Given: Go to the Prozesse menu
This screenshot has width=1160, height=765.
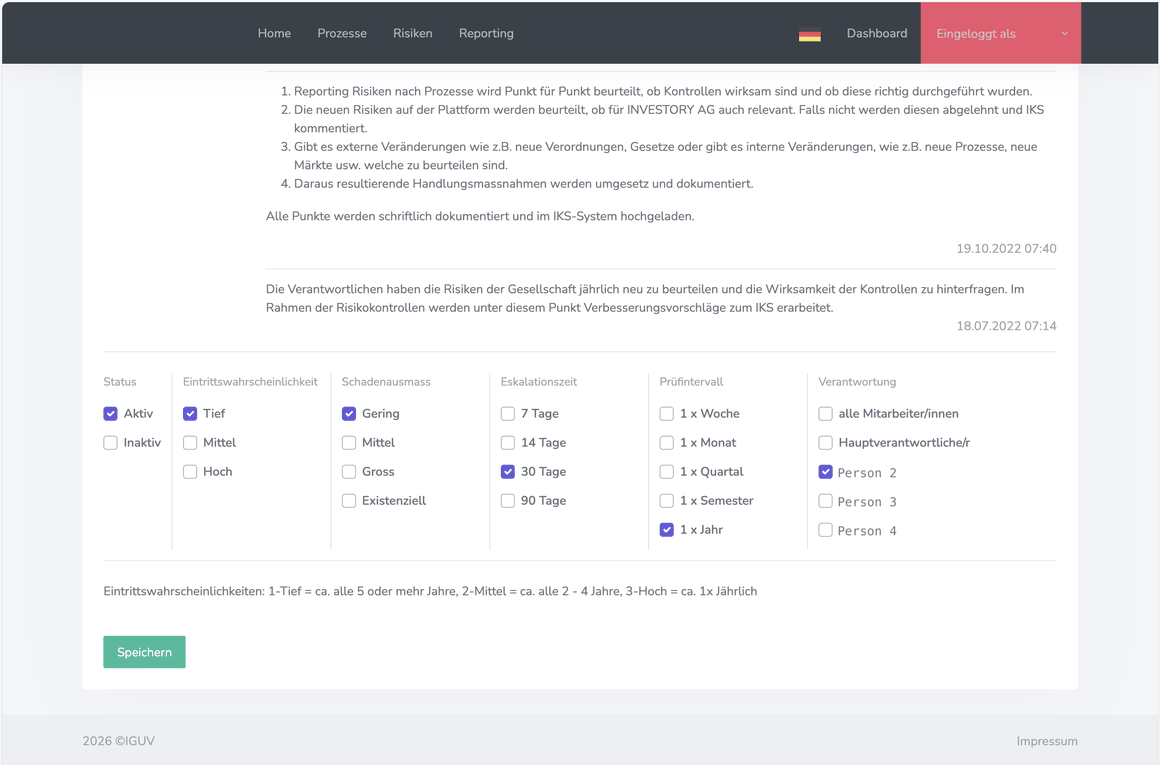Looking at the screenshot, I should tap(342, 33).
